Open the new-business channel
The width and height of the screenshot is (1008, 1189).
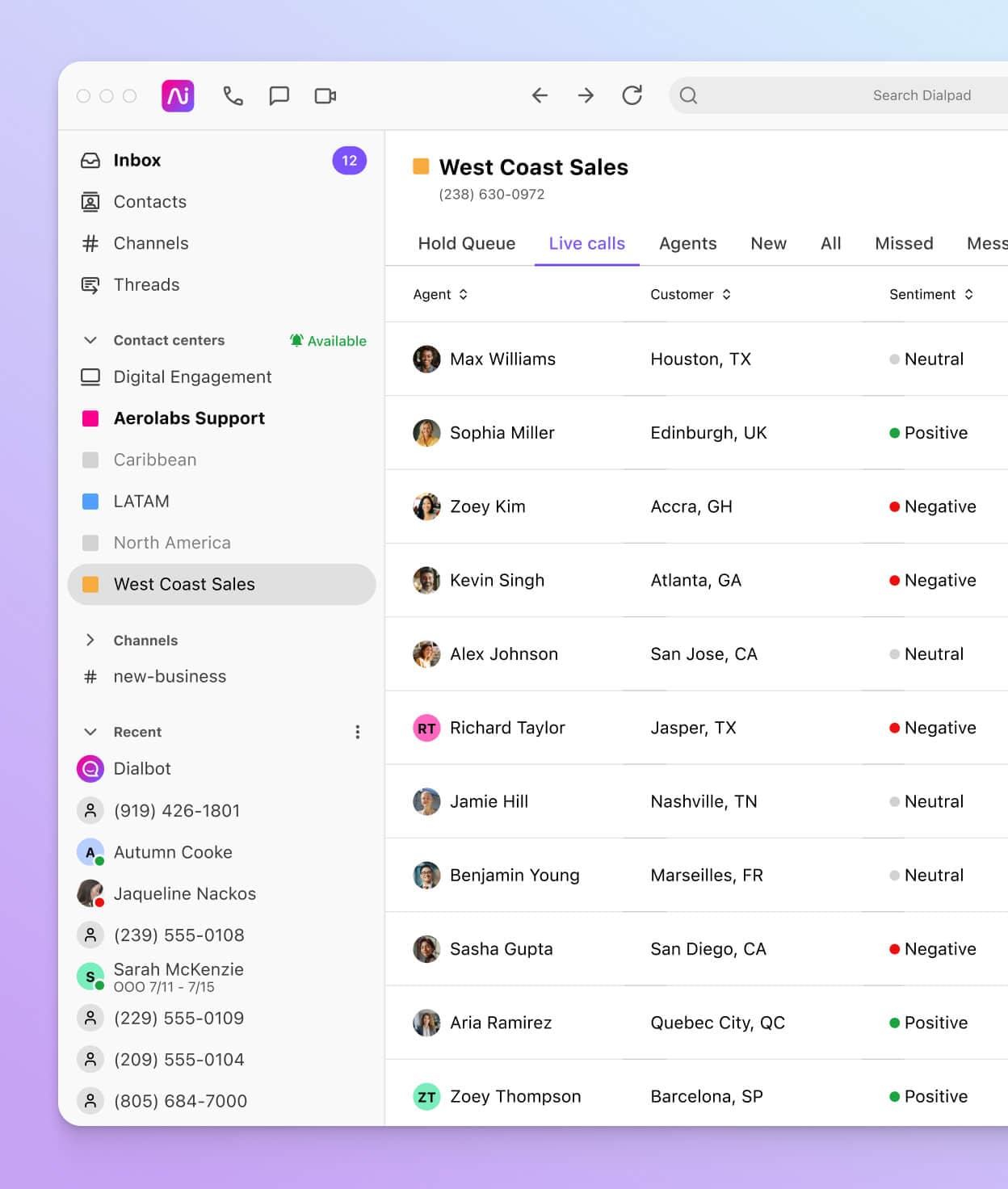[170, 676]
